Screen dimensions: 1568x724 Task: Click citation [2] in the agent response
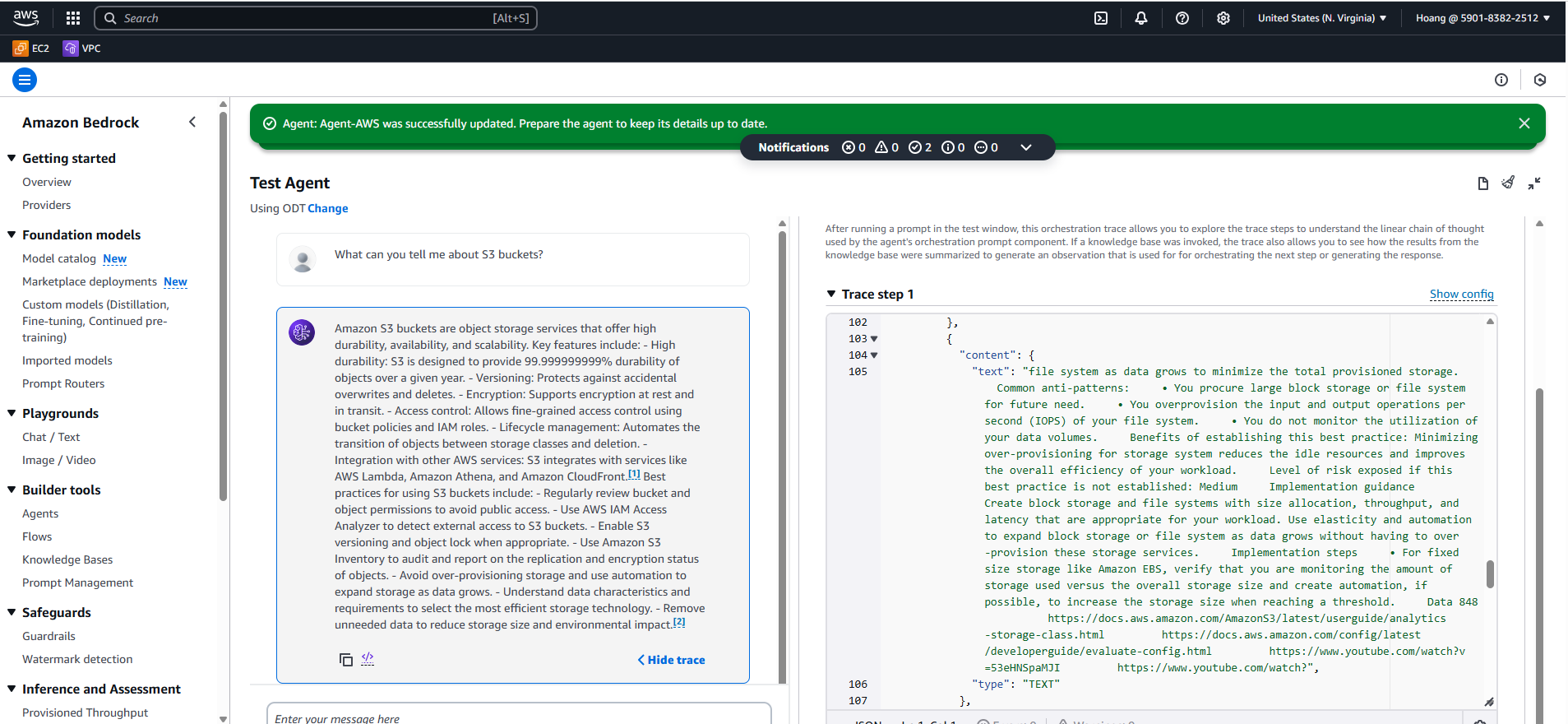click(x=679, y=623)
